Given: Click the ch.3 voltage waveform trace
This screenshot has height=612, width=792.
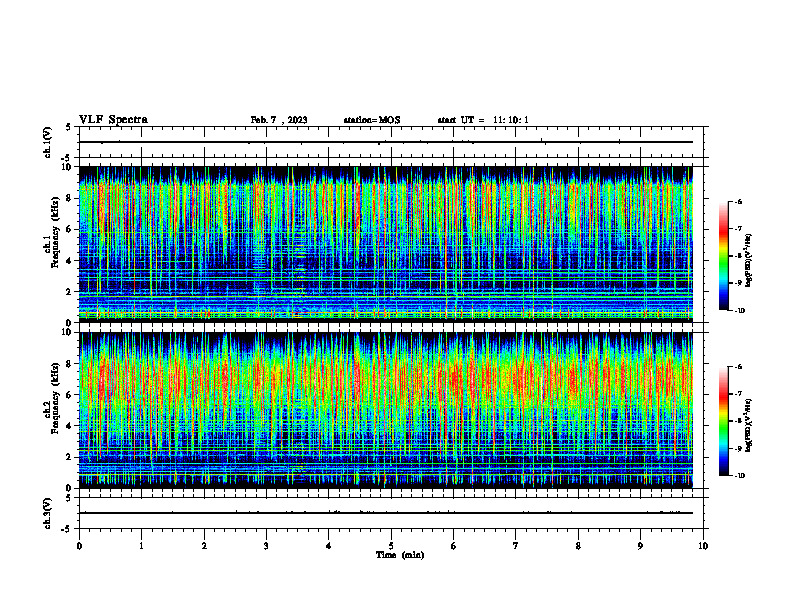Looking at the screenshot, I should point(385,513).
